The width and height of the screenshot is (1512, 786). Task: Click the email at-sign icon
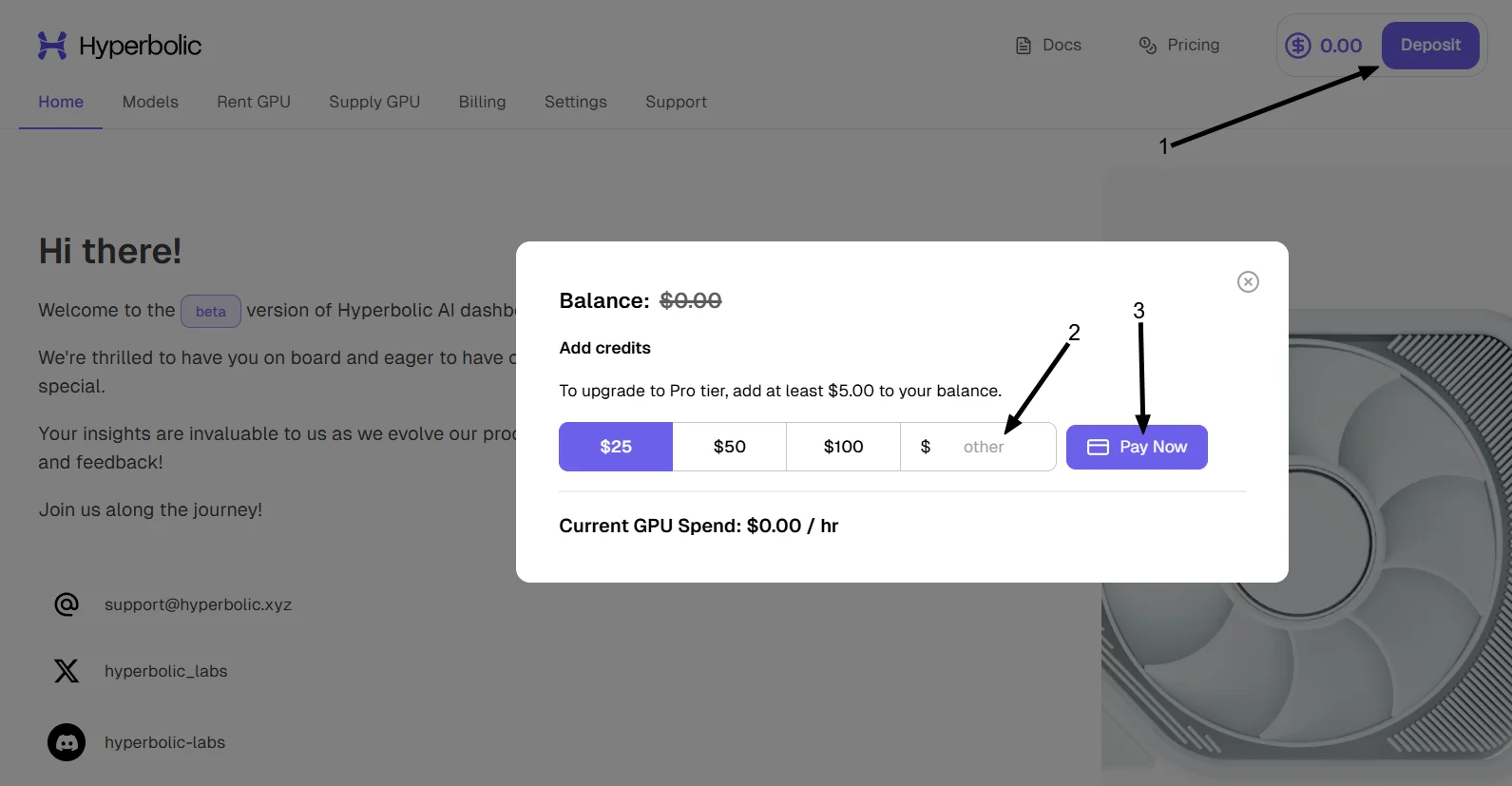67,604
